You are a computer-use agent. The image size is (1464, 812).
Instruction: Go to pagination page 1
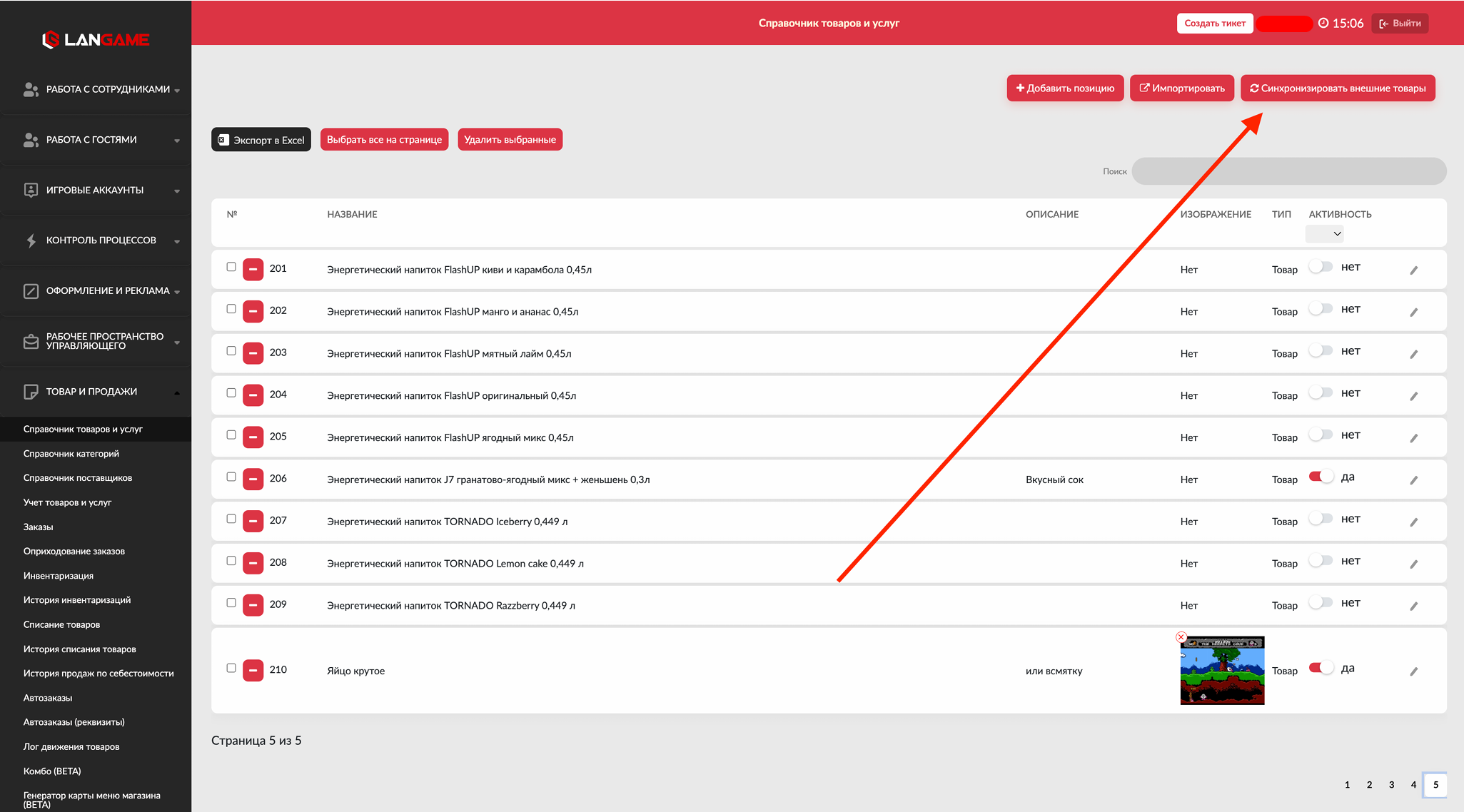1347,785
